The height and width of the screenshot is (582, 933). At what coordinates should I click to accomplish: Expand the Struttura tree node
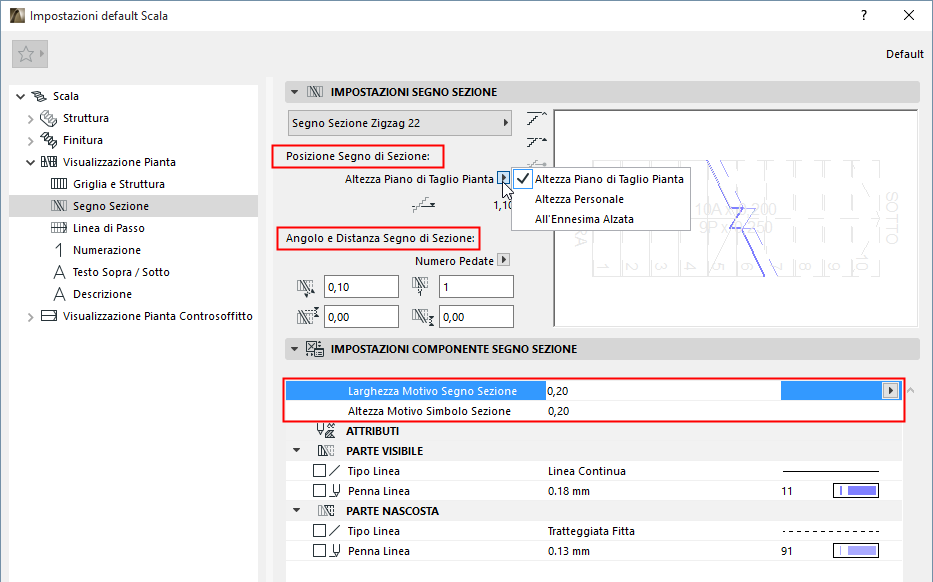(x=30, y=118)
